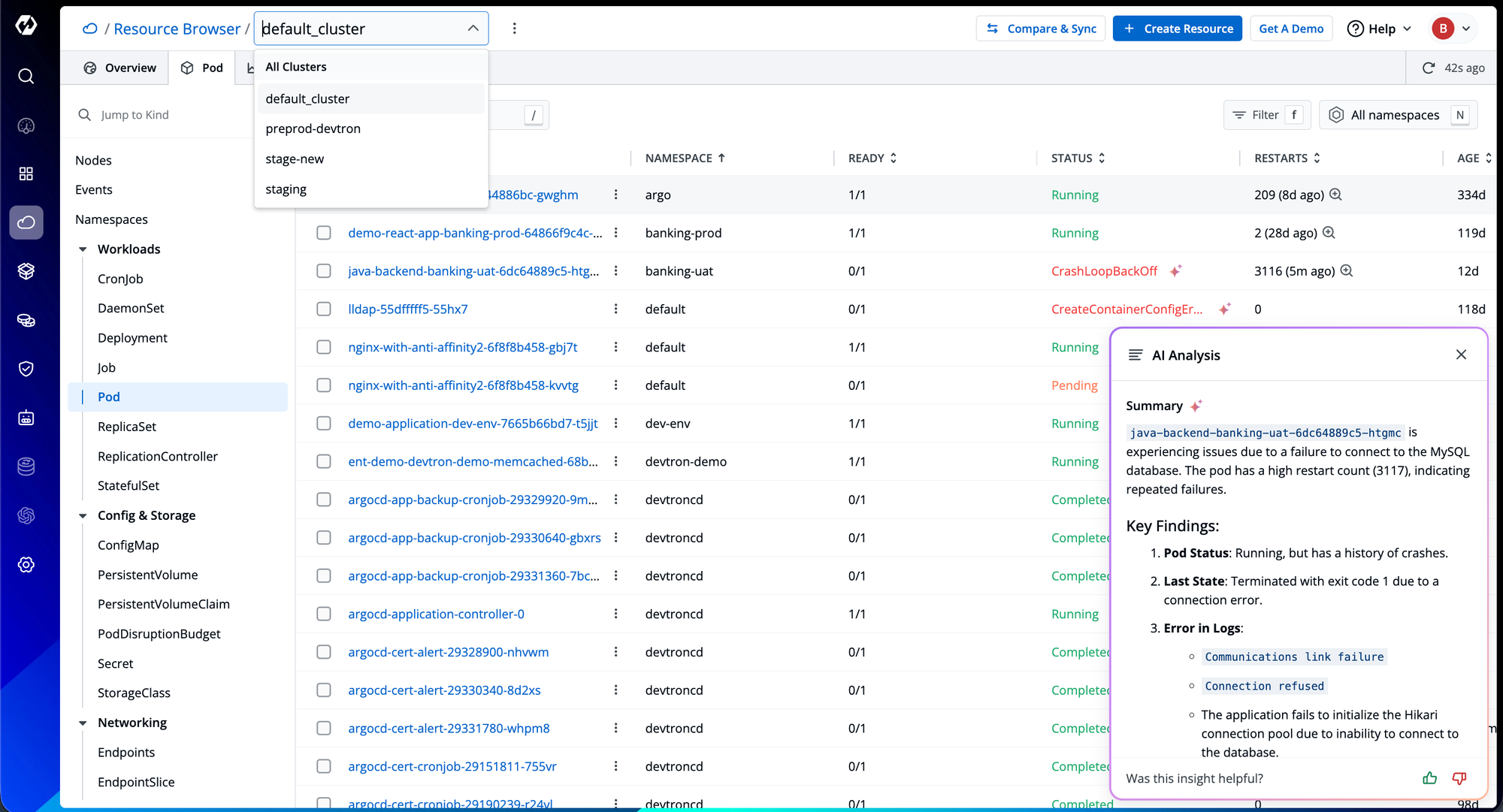Select staging from cluster list

286,189
